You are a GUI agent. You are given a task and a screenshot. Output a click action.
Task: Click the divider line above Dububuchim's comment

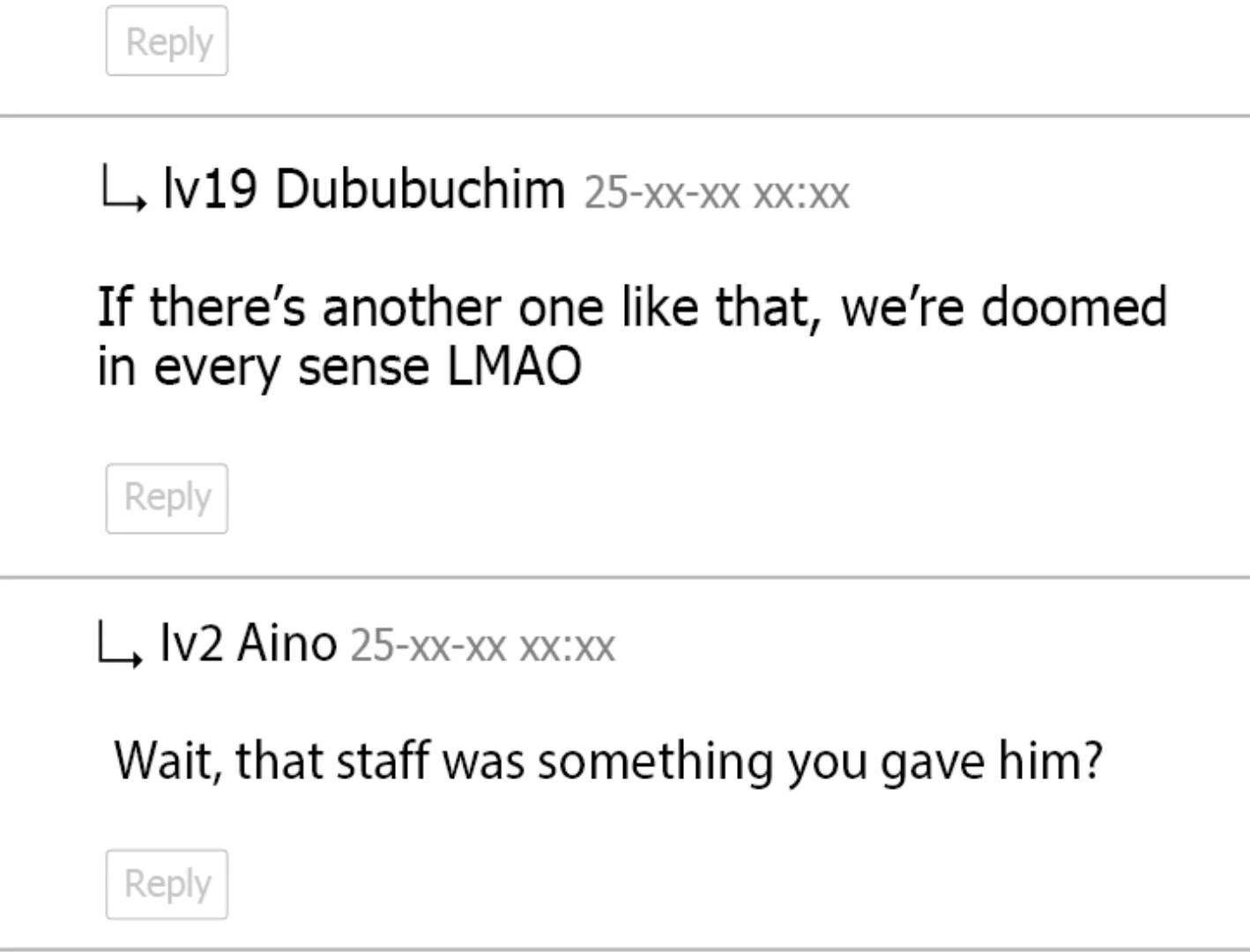[x=625, y=115]
